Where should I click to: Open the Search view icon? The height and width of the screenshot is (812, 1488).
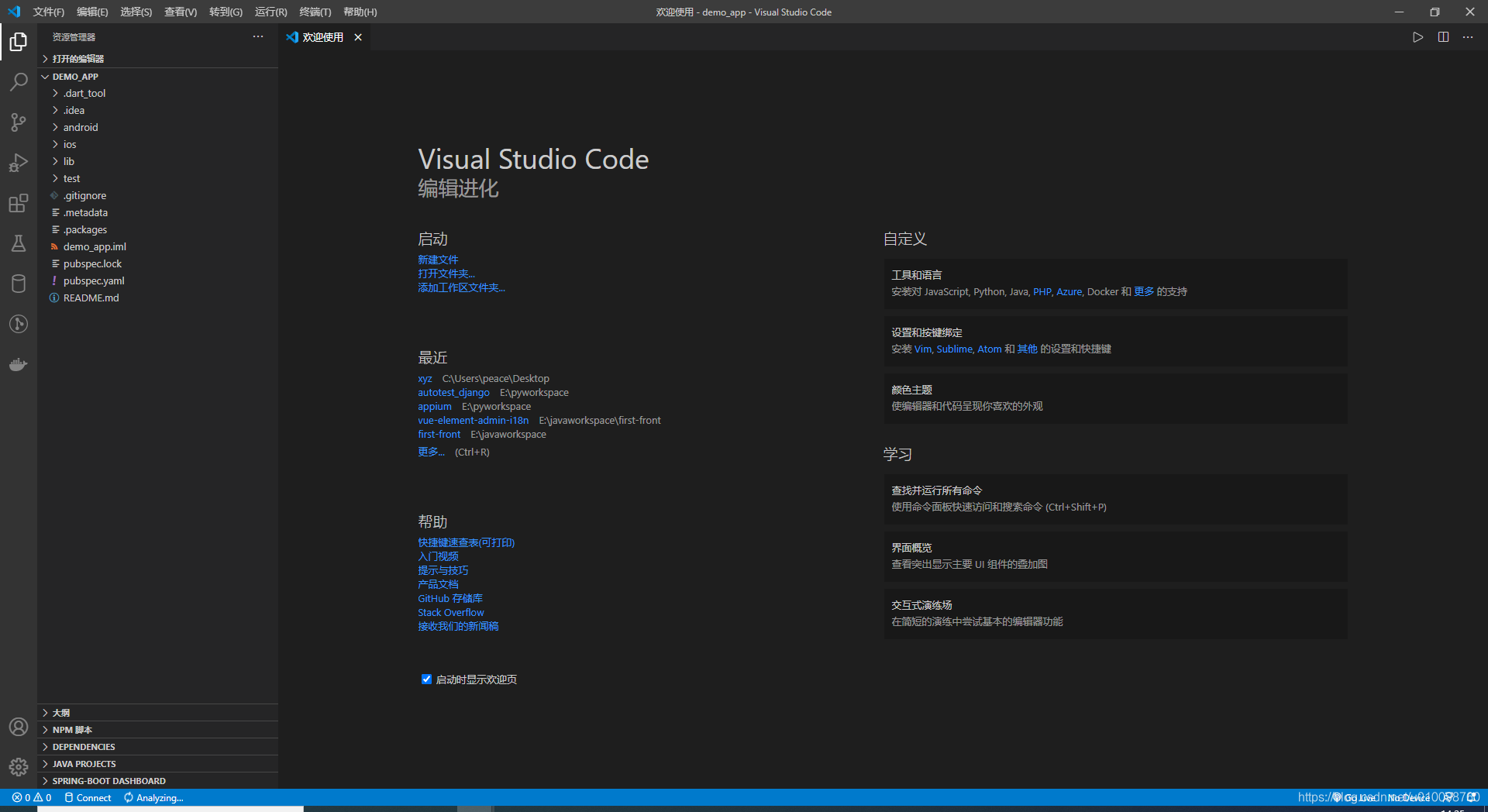coord(19,81)
